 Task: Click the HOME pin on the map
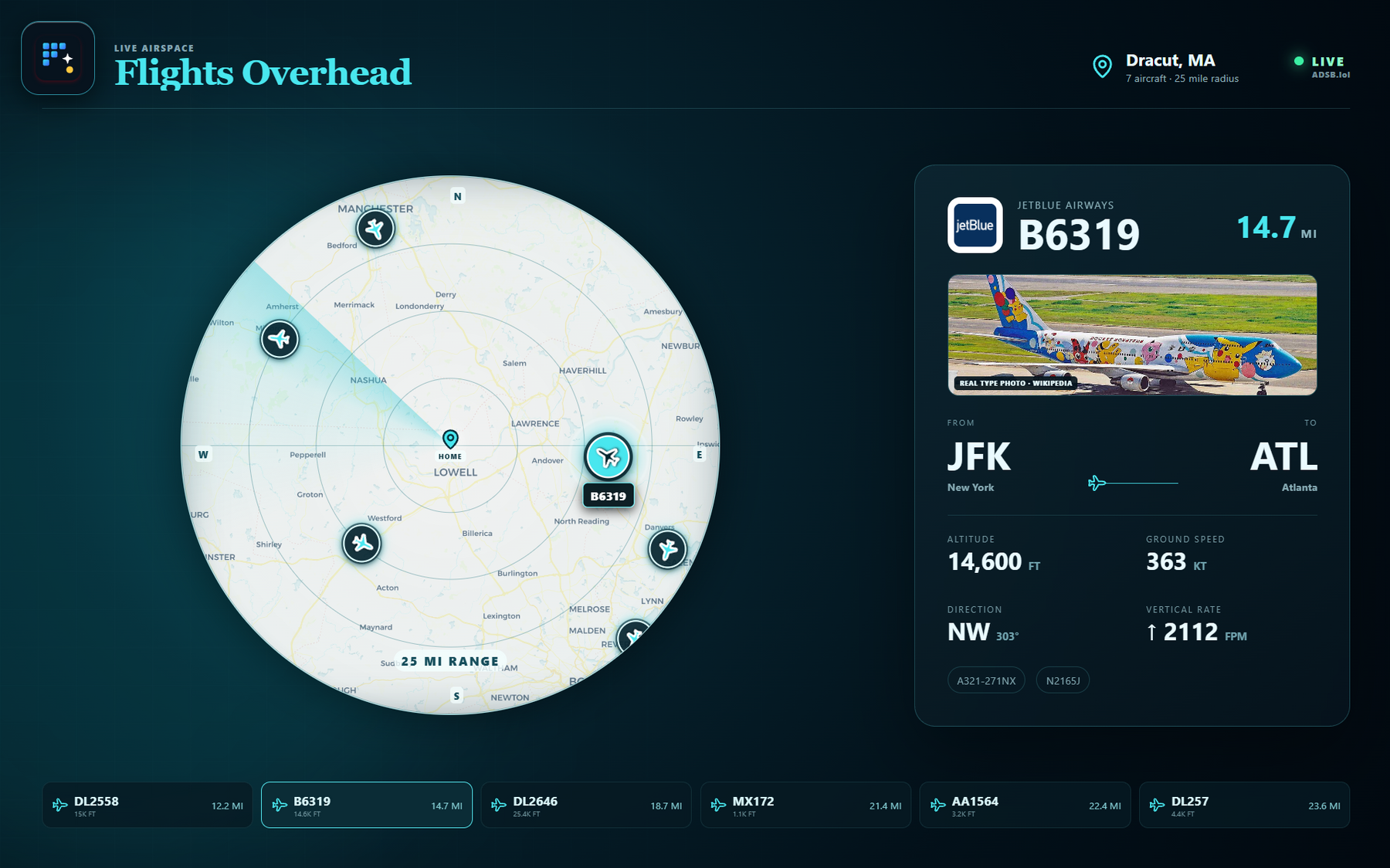[x=450, y=440]
